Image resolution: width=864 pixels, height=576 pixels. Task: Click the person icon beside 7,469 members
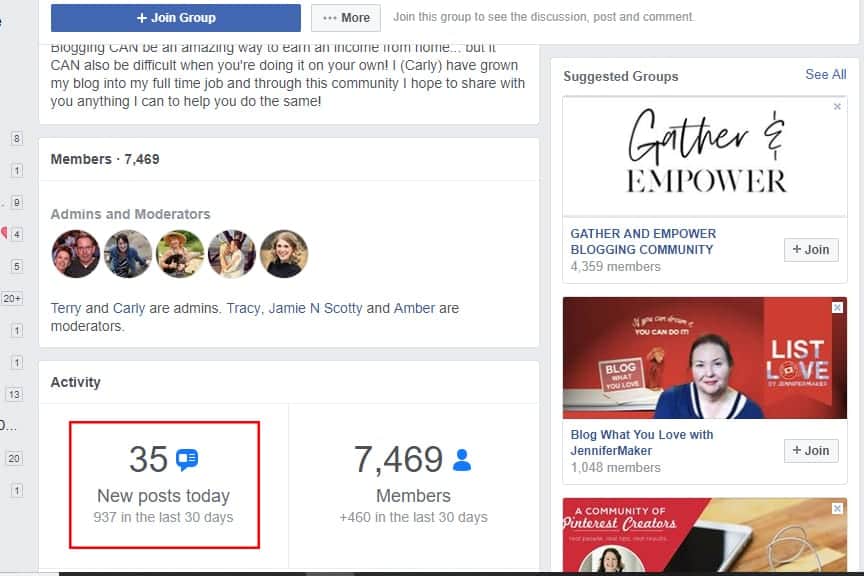pyautogui.click(x=461, y=460)
